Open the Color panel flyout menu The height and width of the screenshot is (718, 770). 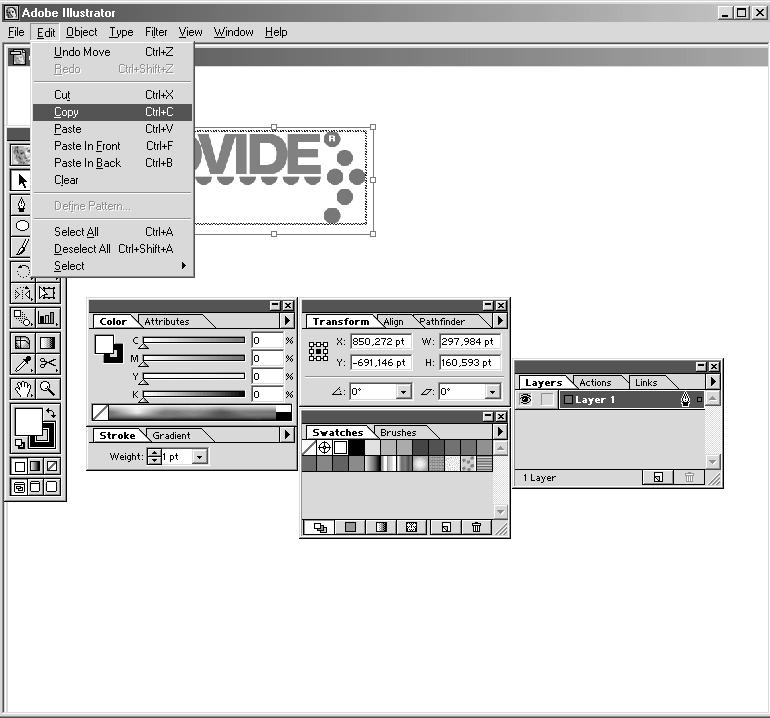[287, 321]
